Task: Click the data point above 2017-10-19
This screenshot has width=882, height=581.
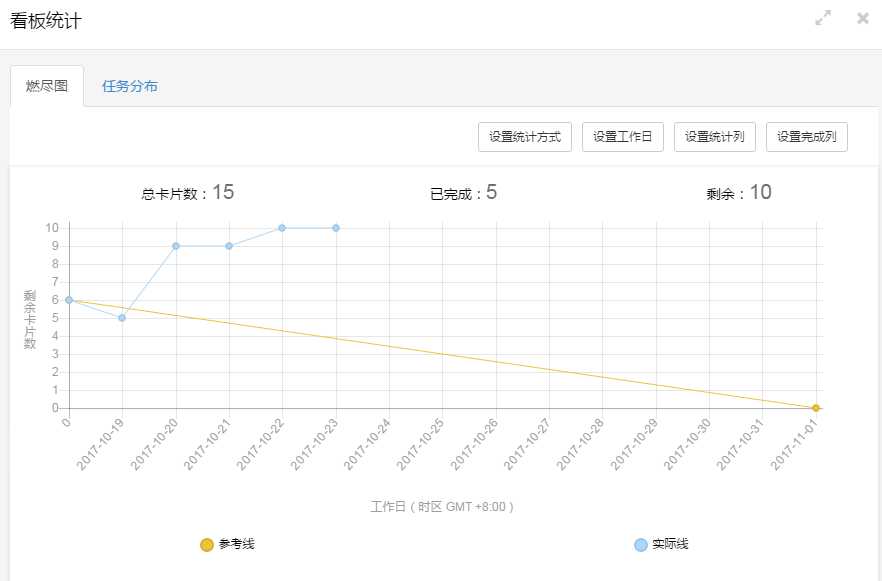Action: 120,317
